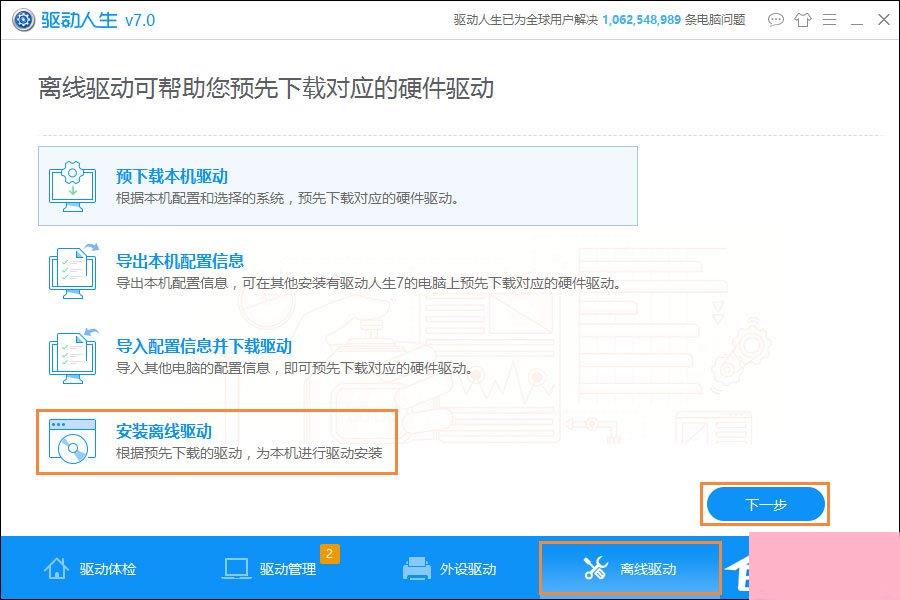
Task: Switch to the 驱动管理 tab
Action: tap(270, 569)
